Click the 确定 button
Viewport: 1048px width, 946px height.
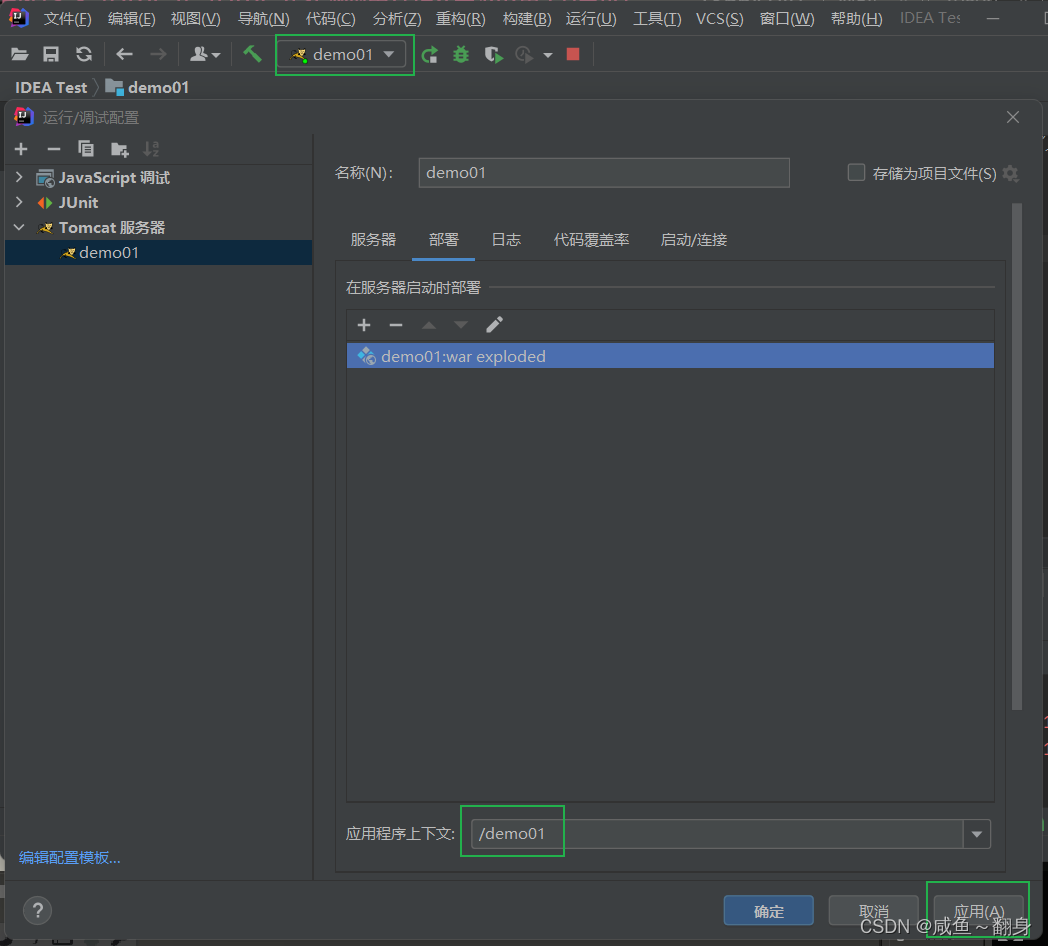(x=769, y=911)
